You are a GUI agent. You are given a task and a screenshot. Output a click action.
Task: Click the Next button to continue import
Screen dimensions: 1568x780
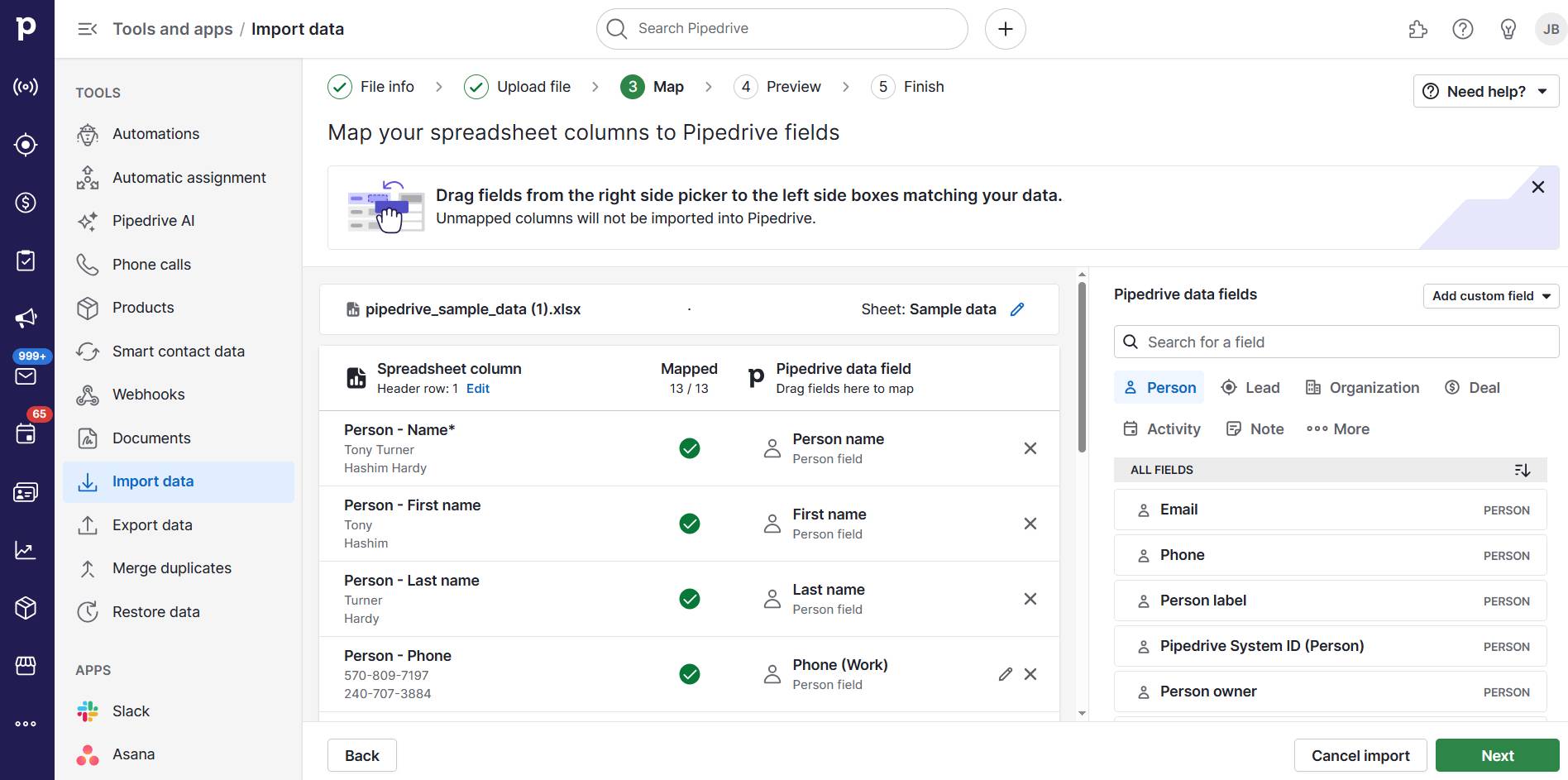tap(1497, 754)
